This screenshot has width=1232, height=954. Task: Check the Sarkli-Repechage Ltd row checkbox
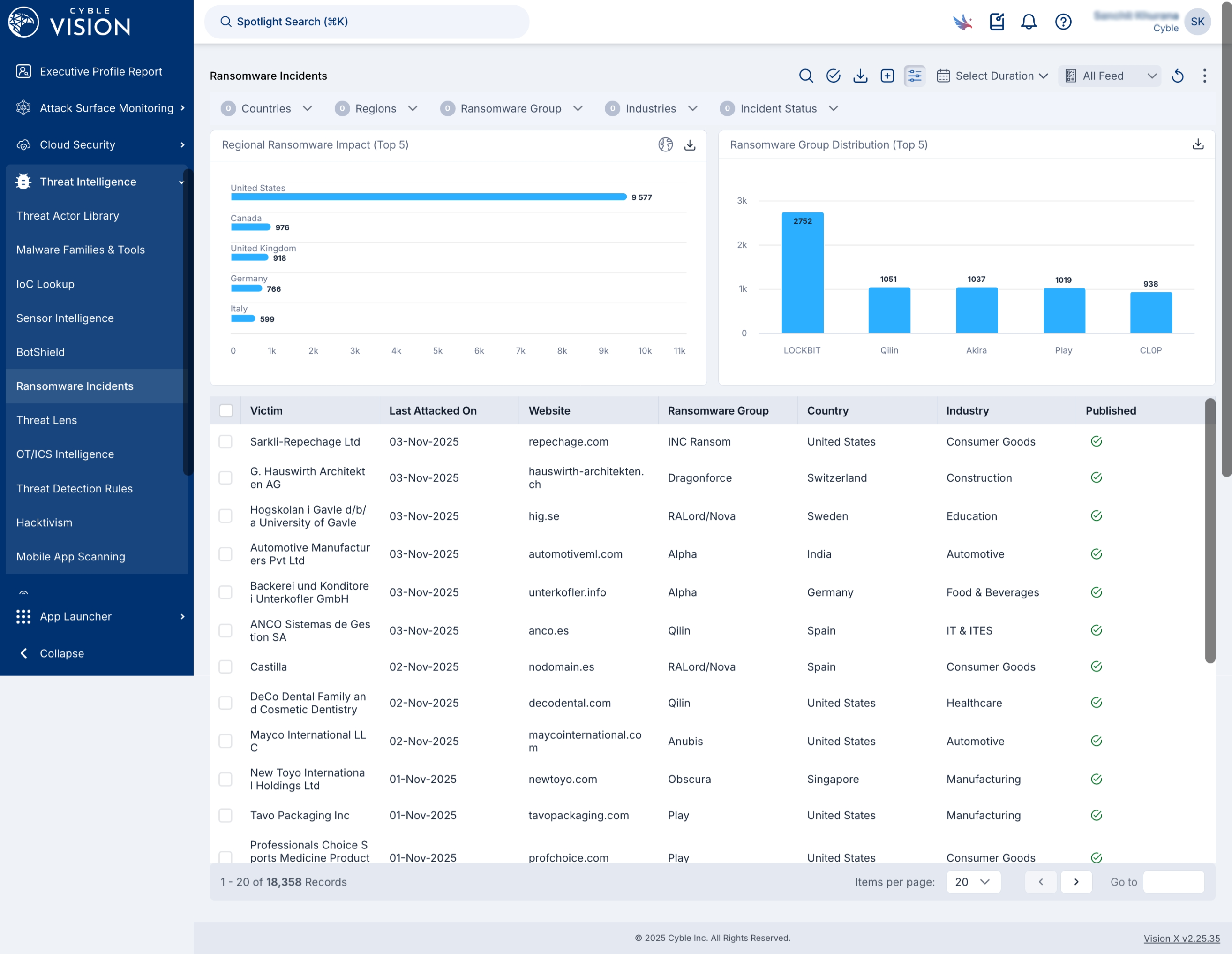225,441
